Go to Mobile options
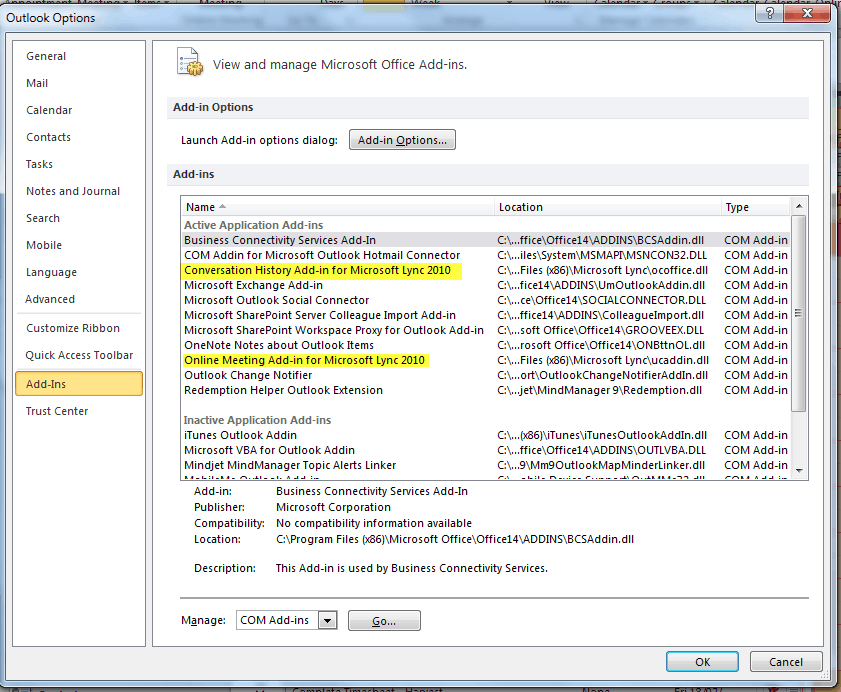Viewport: 841px width, 692px height. [x=44, y=245]
